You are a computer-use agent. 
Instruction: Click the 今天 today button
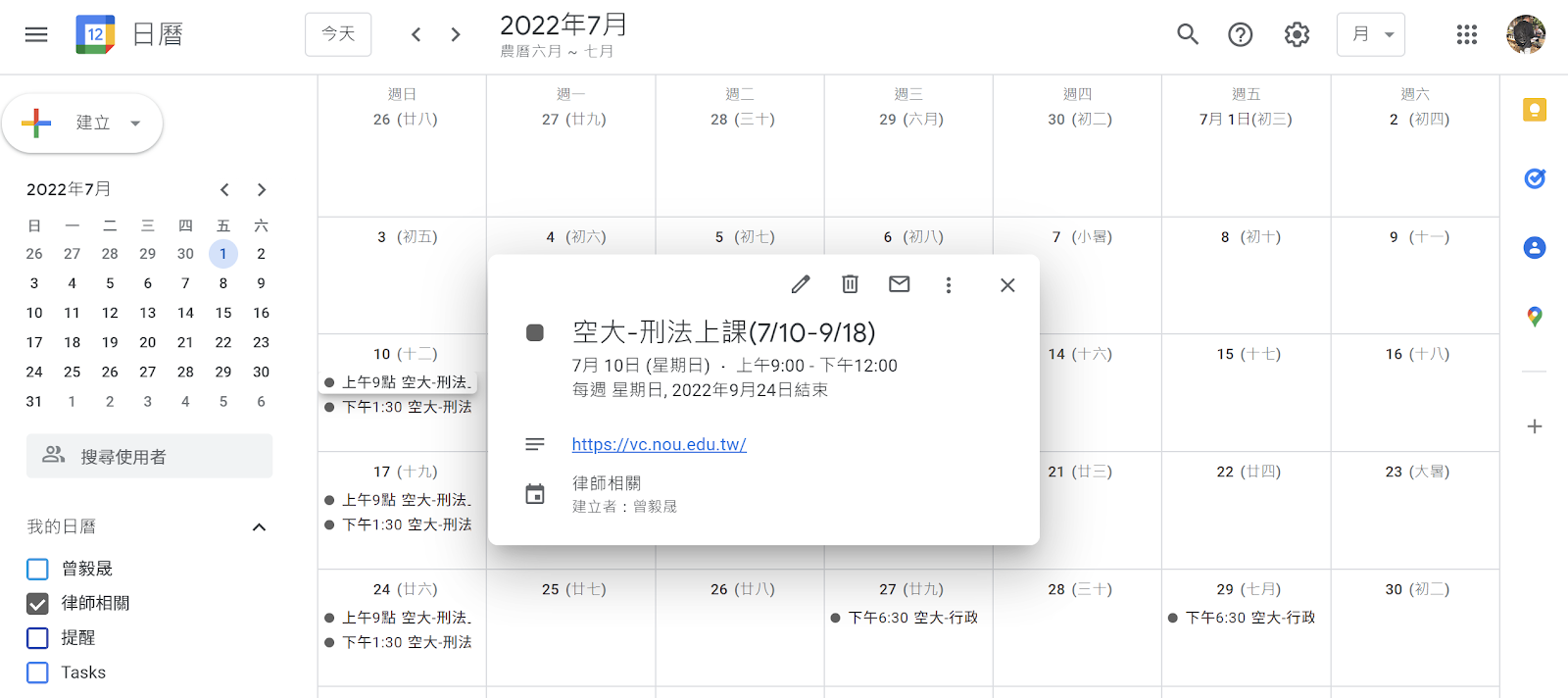[338, 34]
